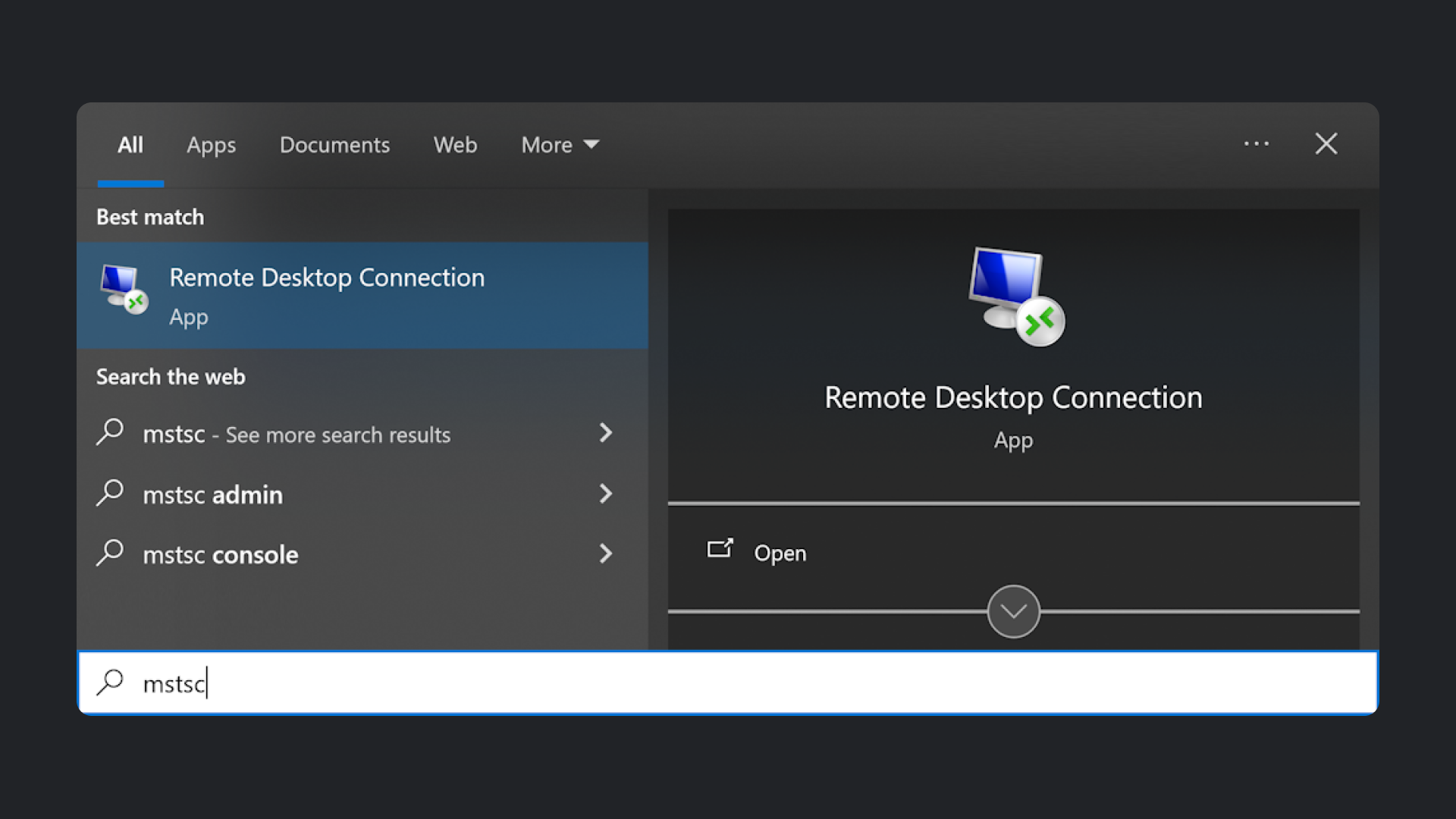Click the large Remote Desktop Connection preview icon
The width and height of the screenshot is (1456, 819).
pos(1015,297)
